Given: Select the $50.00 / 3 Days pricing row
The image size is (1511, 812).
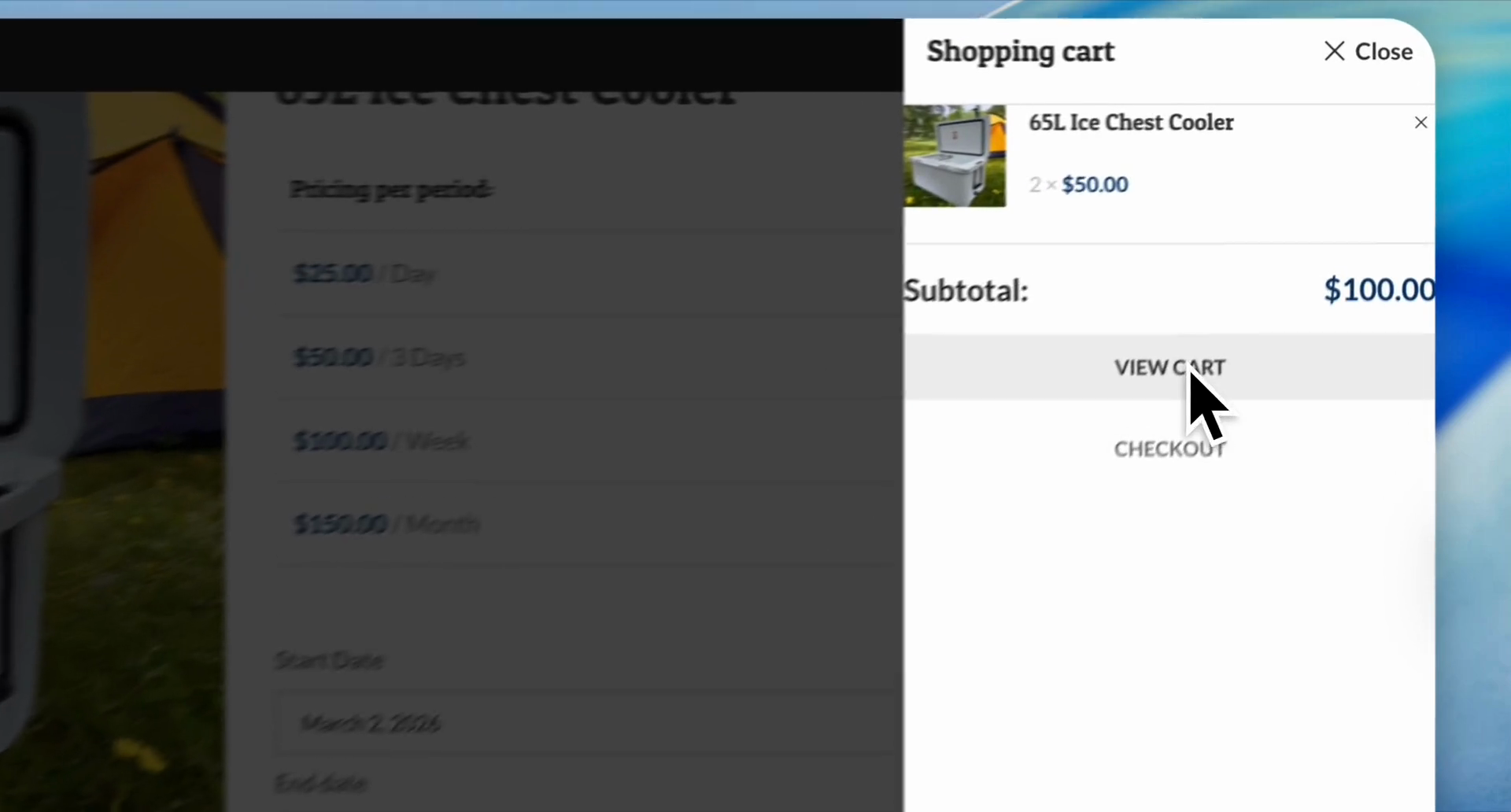Looking at the screenshot, I should [x=590, y=357].
